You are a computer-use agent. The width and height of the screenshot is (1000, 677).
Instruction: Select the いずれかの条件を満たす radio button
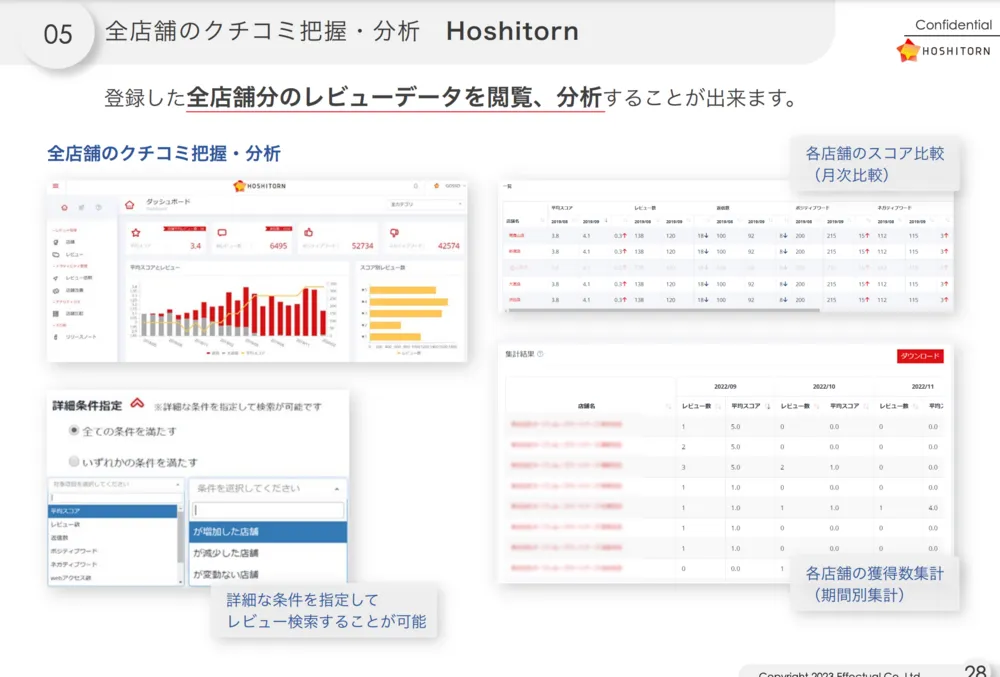74,461
